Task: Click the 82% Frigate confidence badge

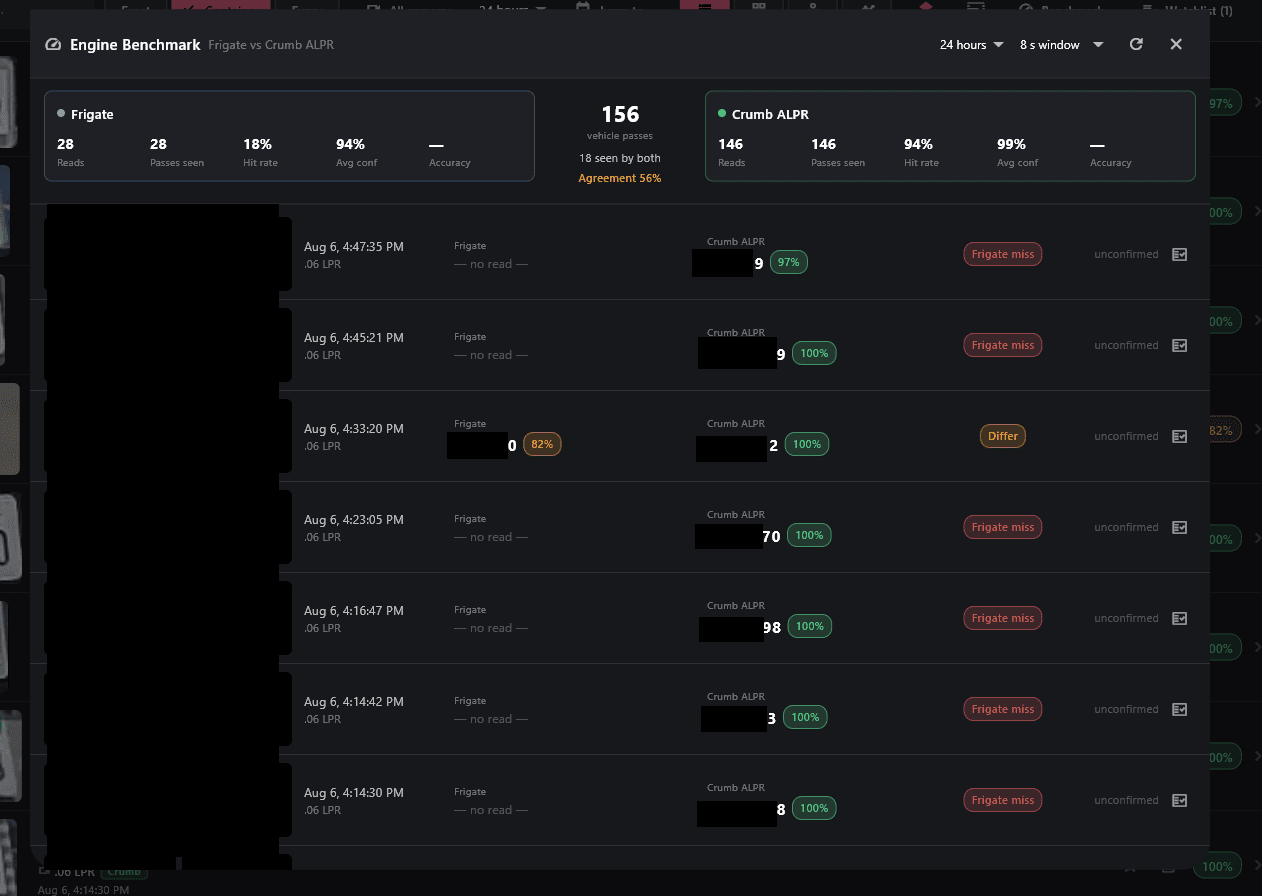Action: click(x=542, y=444)
